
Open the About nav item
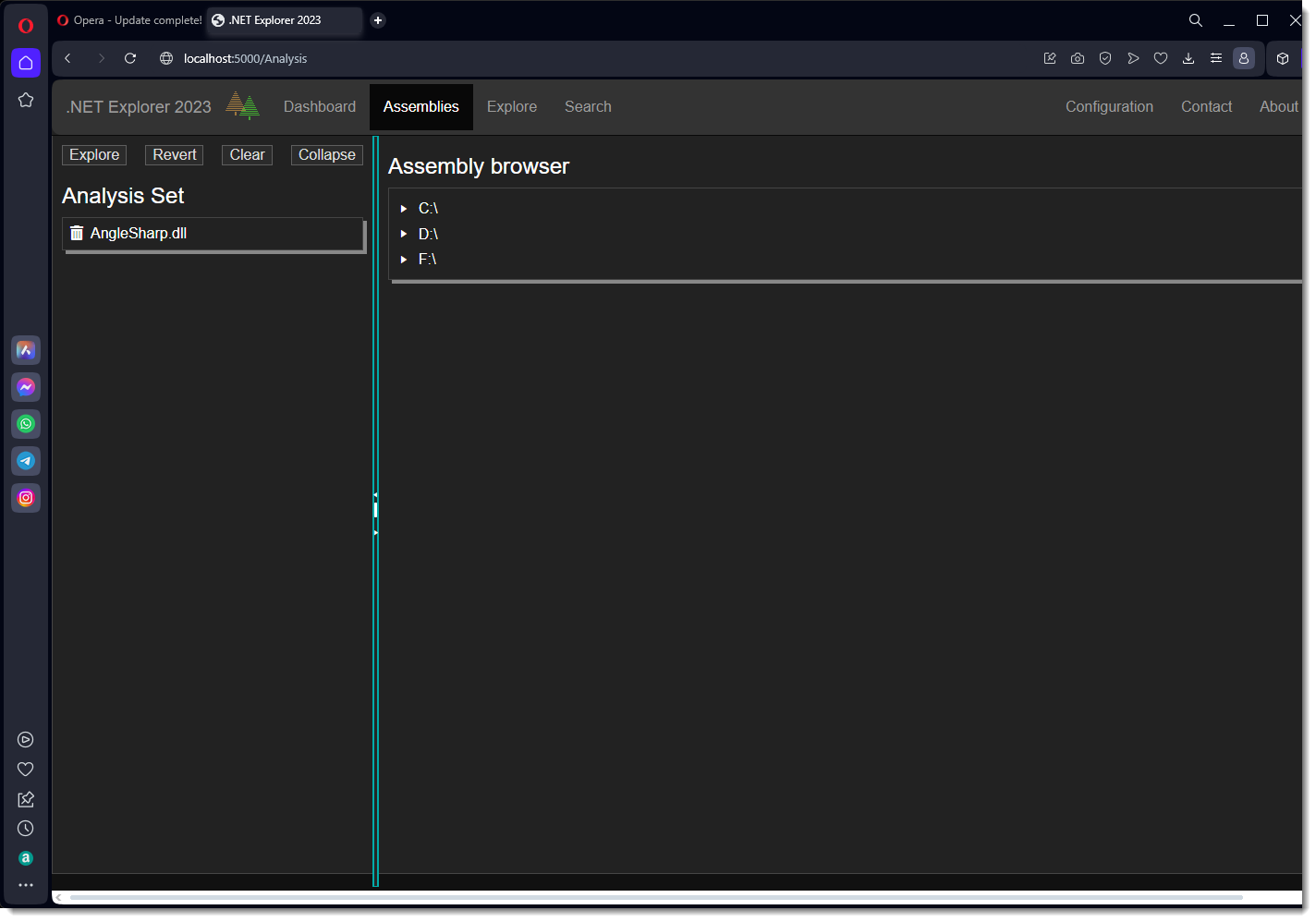tap(1278, 107)
